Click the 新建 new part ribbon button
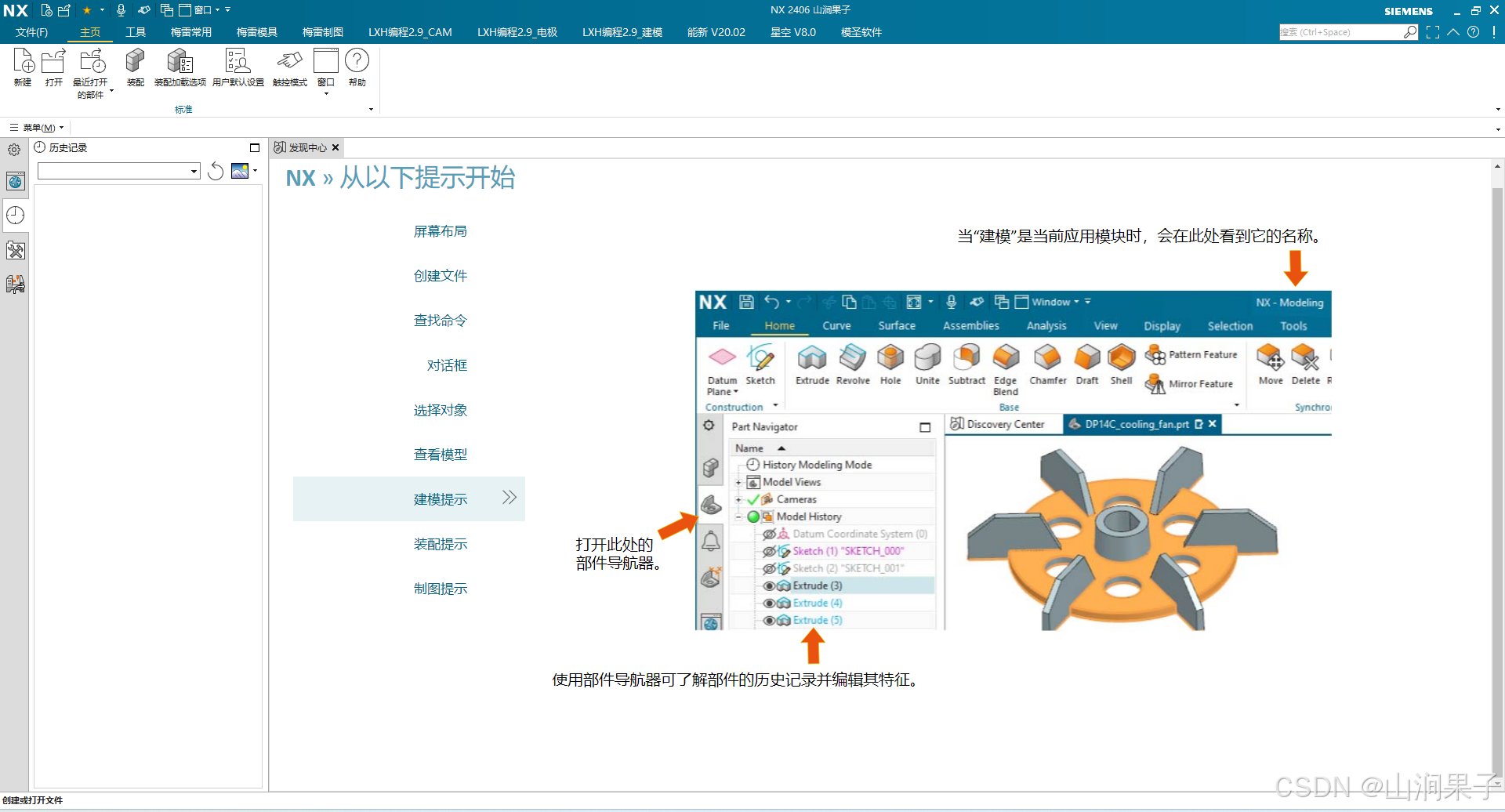Image resolution: width=1505 pixels, height=812 pixels. coord(23,67)
